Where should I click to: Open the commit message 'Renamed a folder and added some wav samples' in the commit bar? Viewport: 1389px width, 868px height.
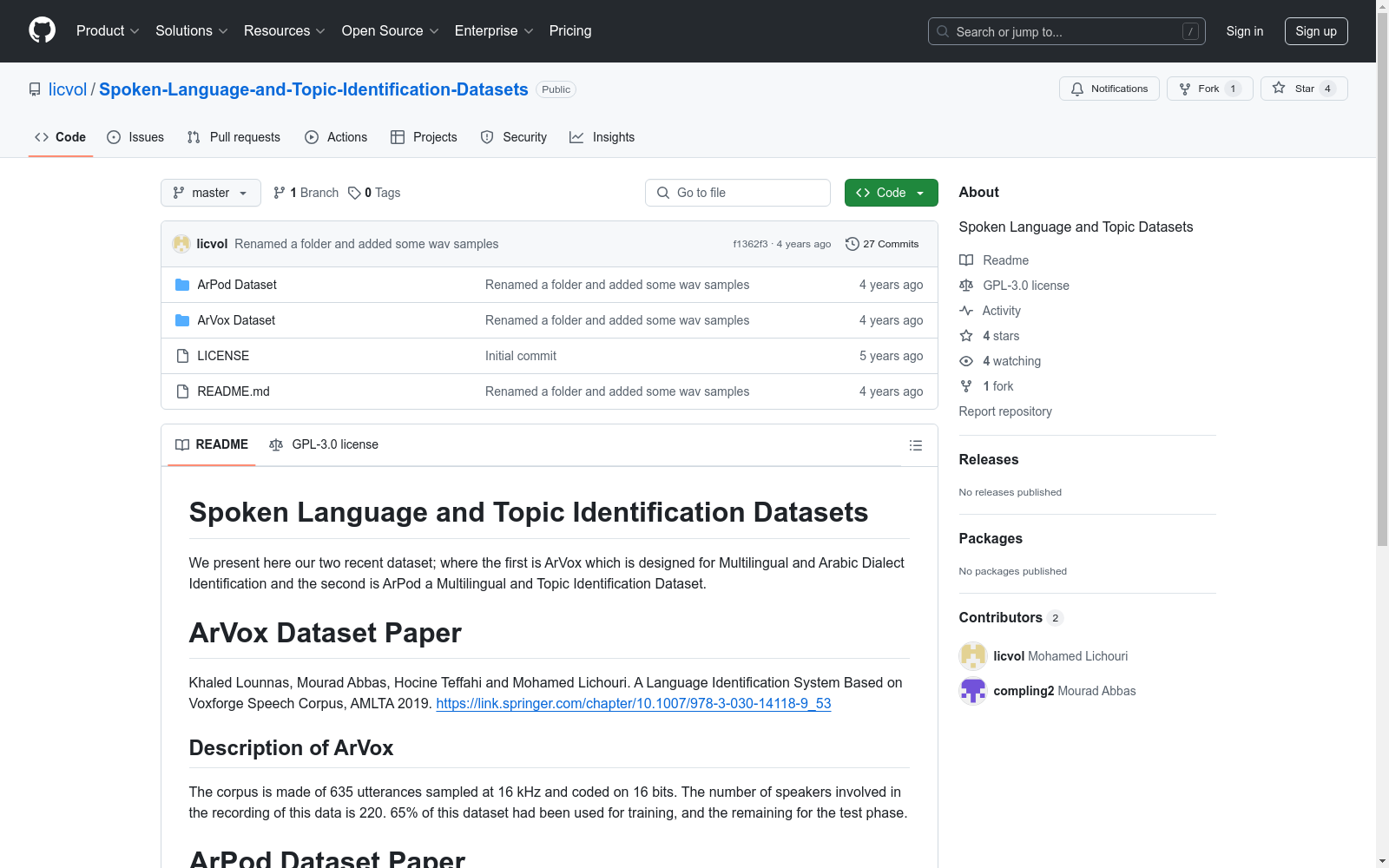[366, 244]
